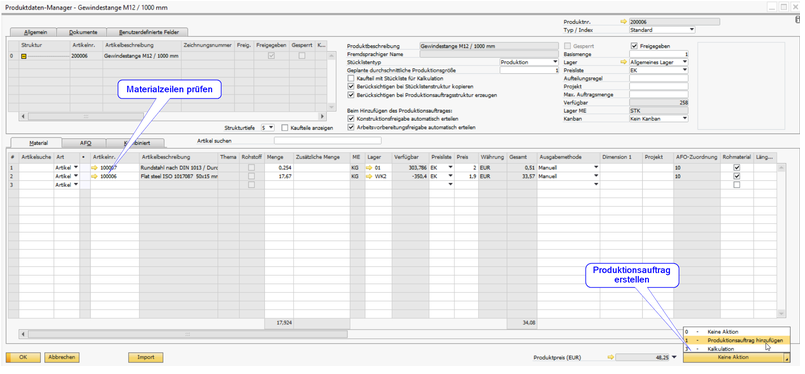Click the Projekt field in header
The height and width of the screenshot is (374, 805).
coord(659,87)
